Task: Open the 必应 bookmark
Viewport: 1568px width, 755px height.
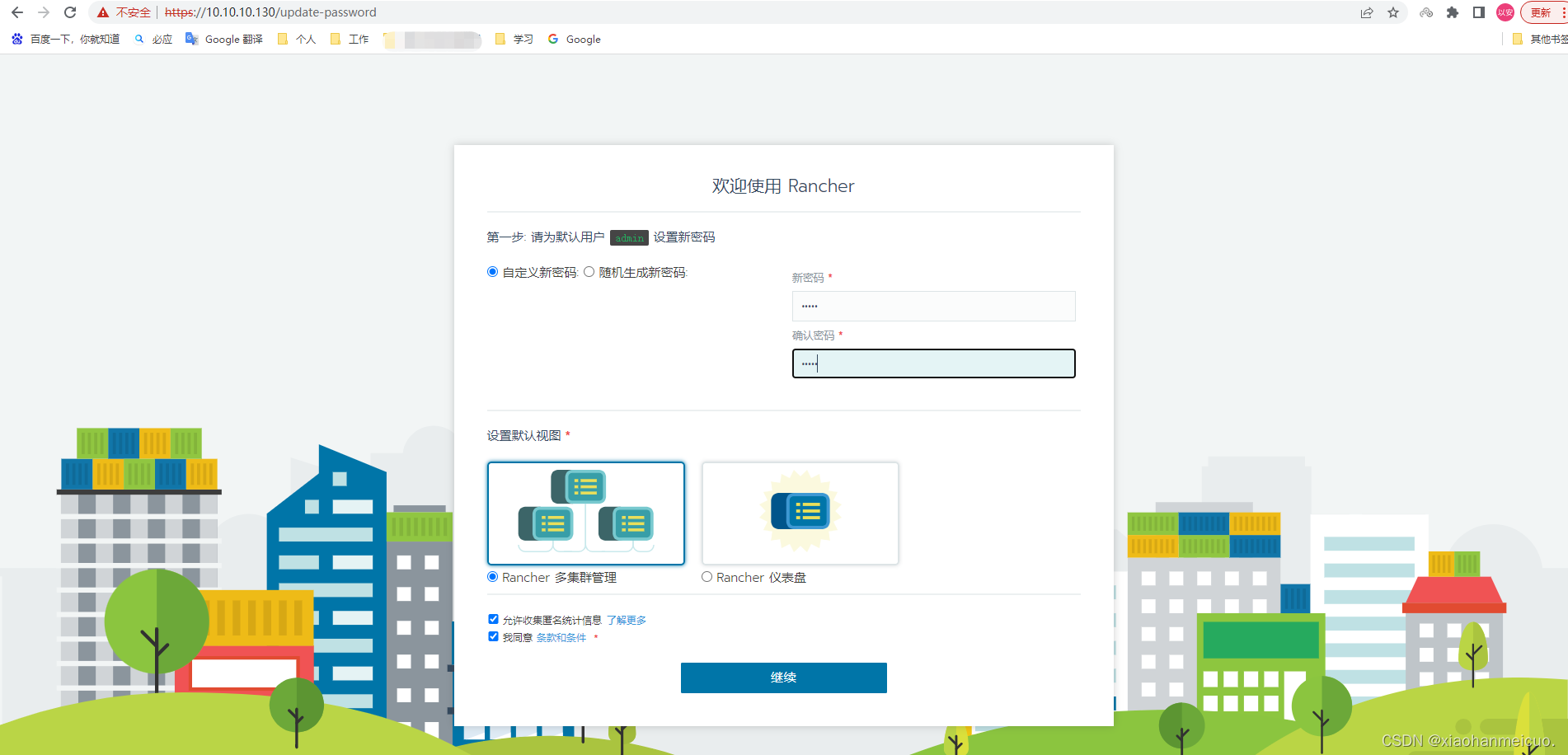Action: 153,39
